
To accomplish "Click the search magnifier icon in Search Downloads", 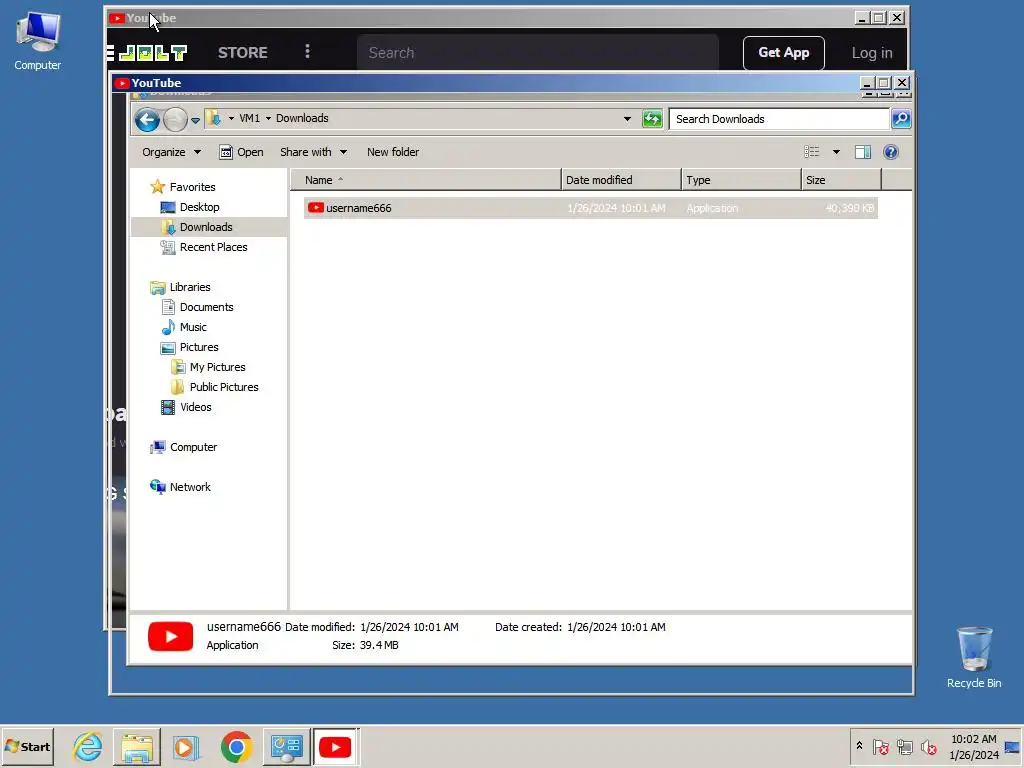I will click(901, 119).
